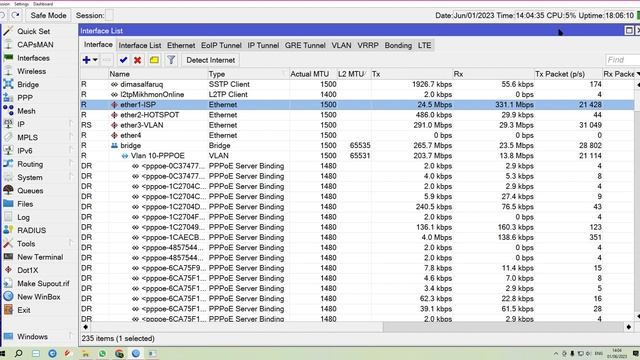Switch to the VLAN tab
Image resolution: width=640 pixels, height=360 pixels.
pos(341,45)
